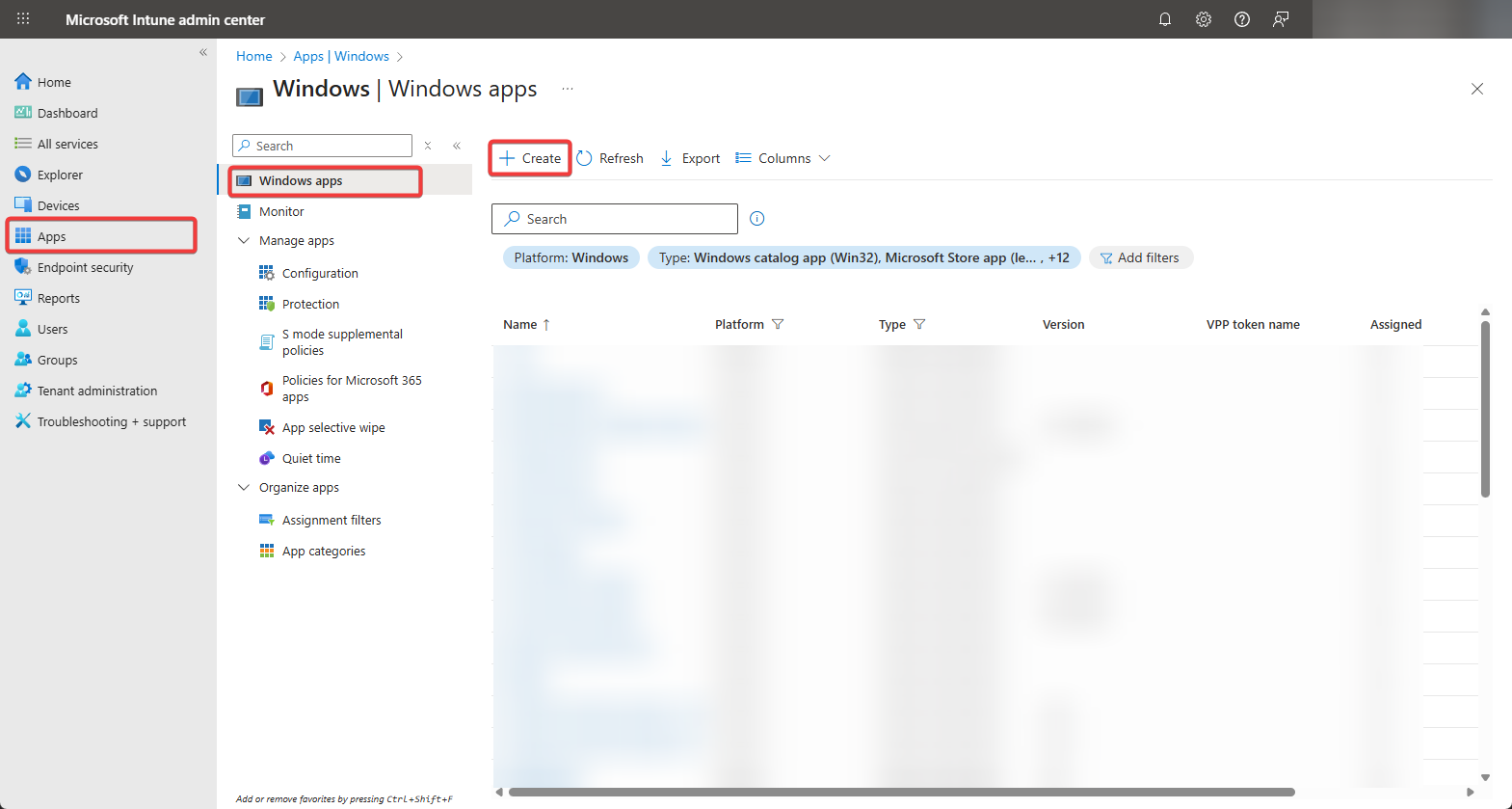Click the Platform column filter icon
Viewport: 1512px width, 809px height.
778,325
